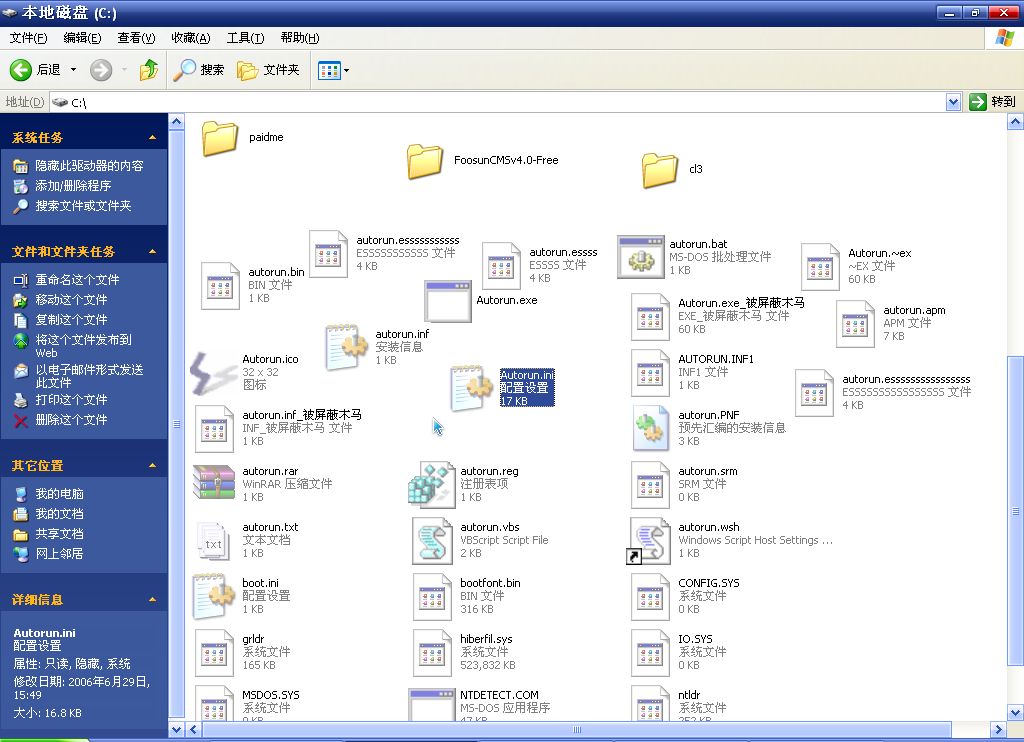
Task: Click 复制这个文件 link
Action: point(71,320)
